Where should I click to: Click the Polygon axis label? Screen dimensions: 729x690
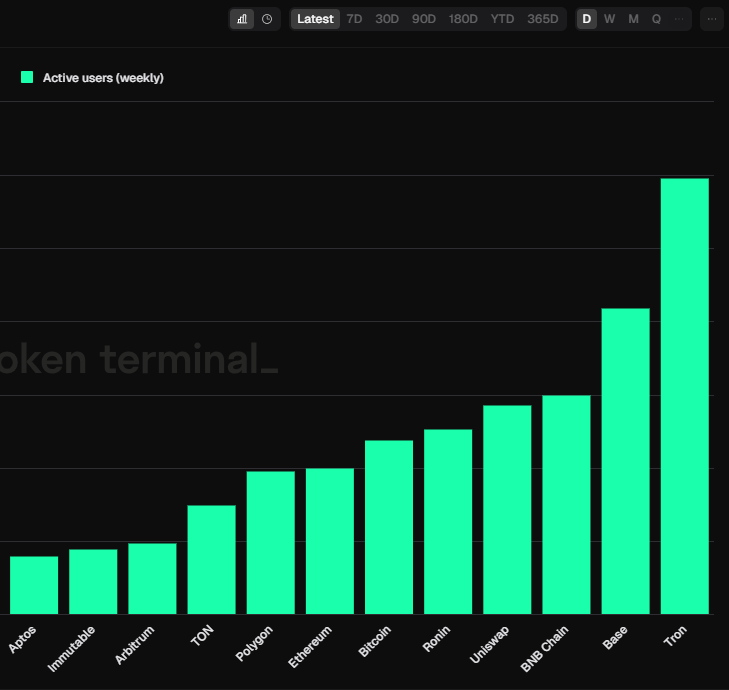[254, 643]
